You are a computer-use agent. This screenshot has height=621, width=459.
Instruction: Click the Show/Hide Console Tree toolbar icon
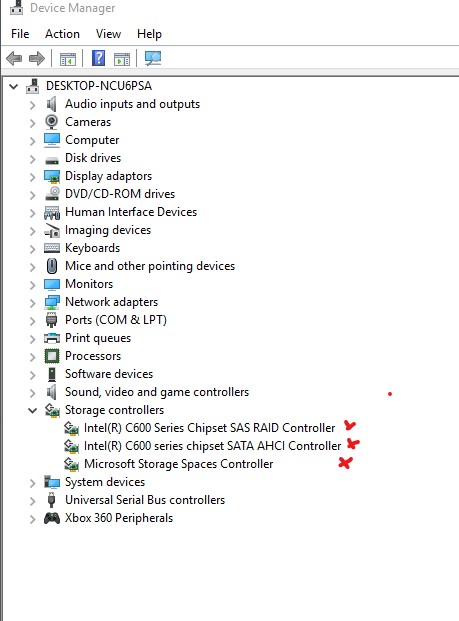coord(68,59)
